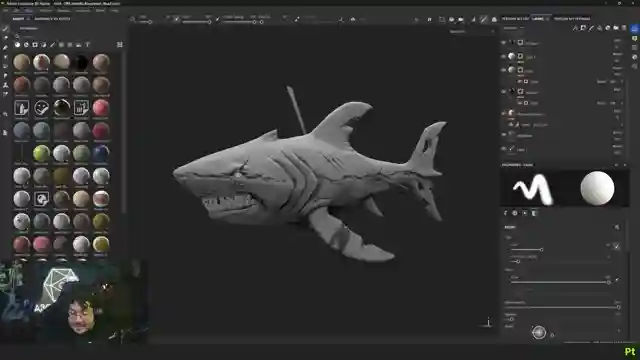Toggle visibility of the third layer
640x360 pixels.
pos(503,70)
